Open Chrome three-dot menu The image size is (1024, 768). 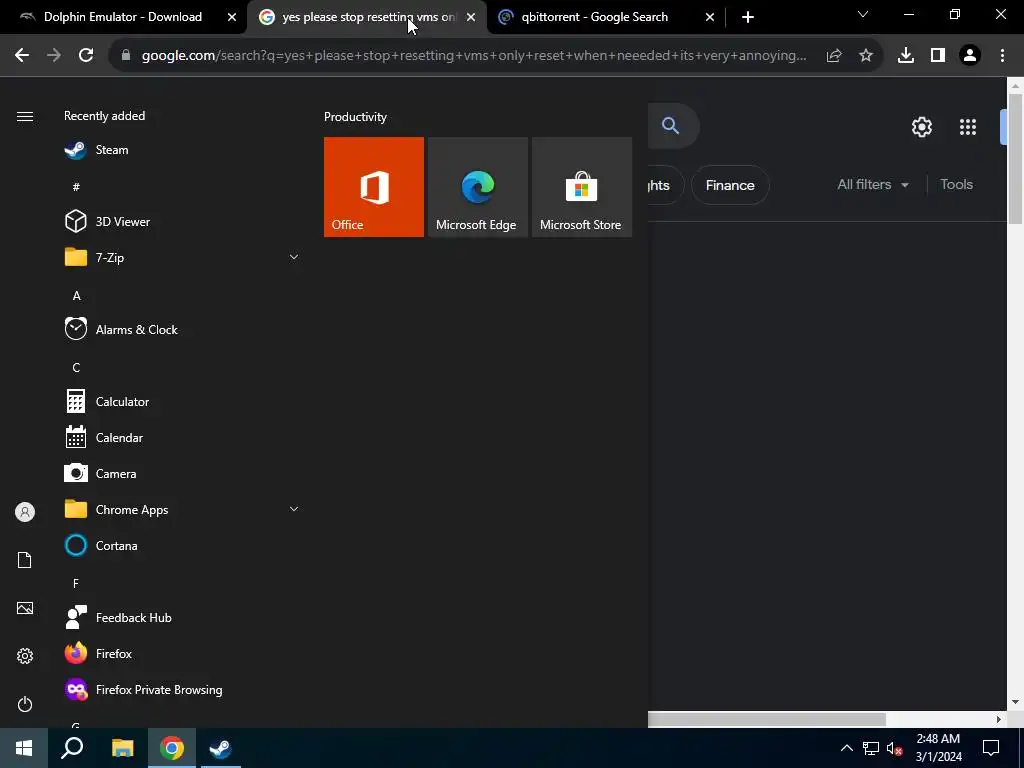coord(1002,56)
